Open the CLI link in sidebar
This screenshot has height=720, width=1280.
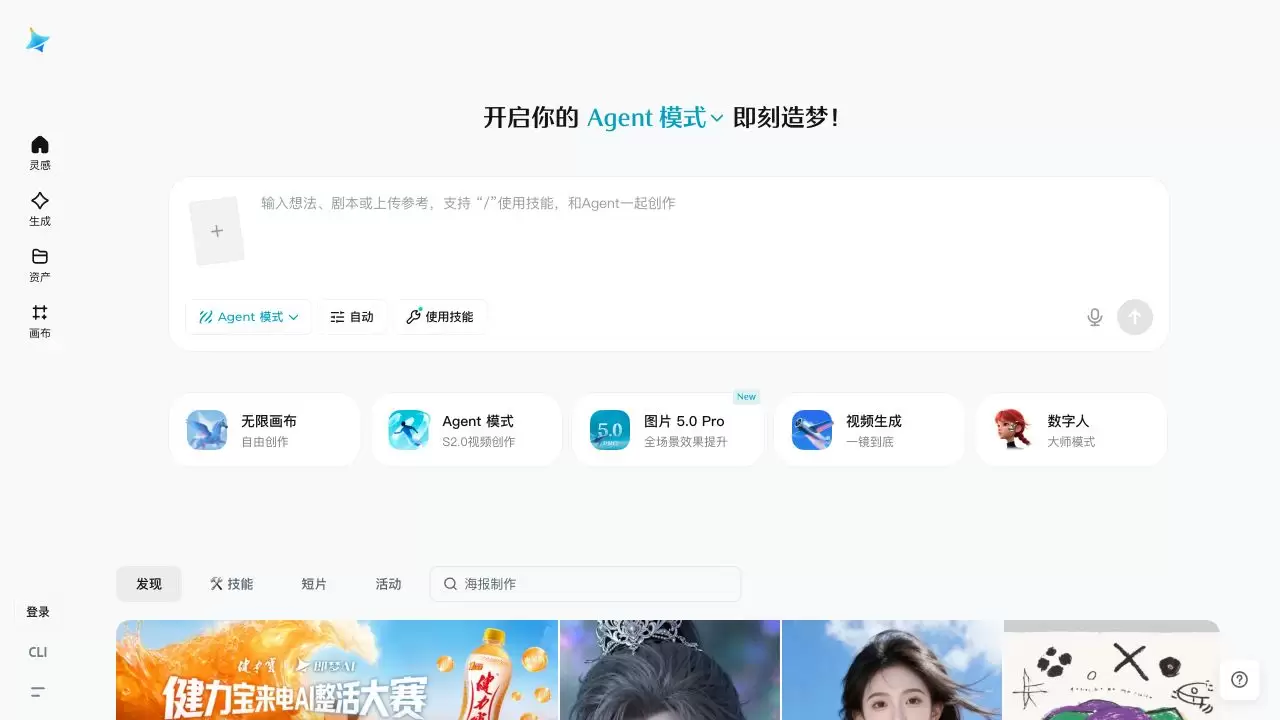[38, 652]
